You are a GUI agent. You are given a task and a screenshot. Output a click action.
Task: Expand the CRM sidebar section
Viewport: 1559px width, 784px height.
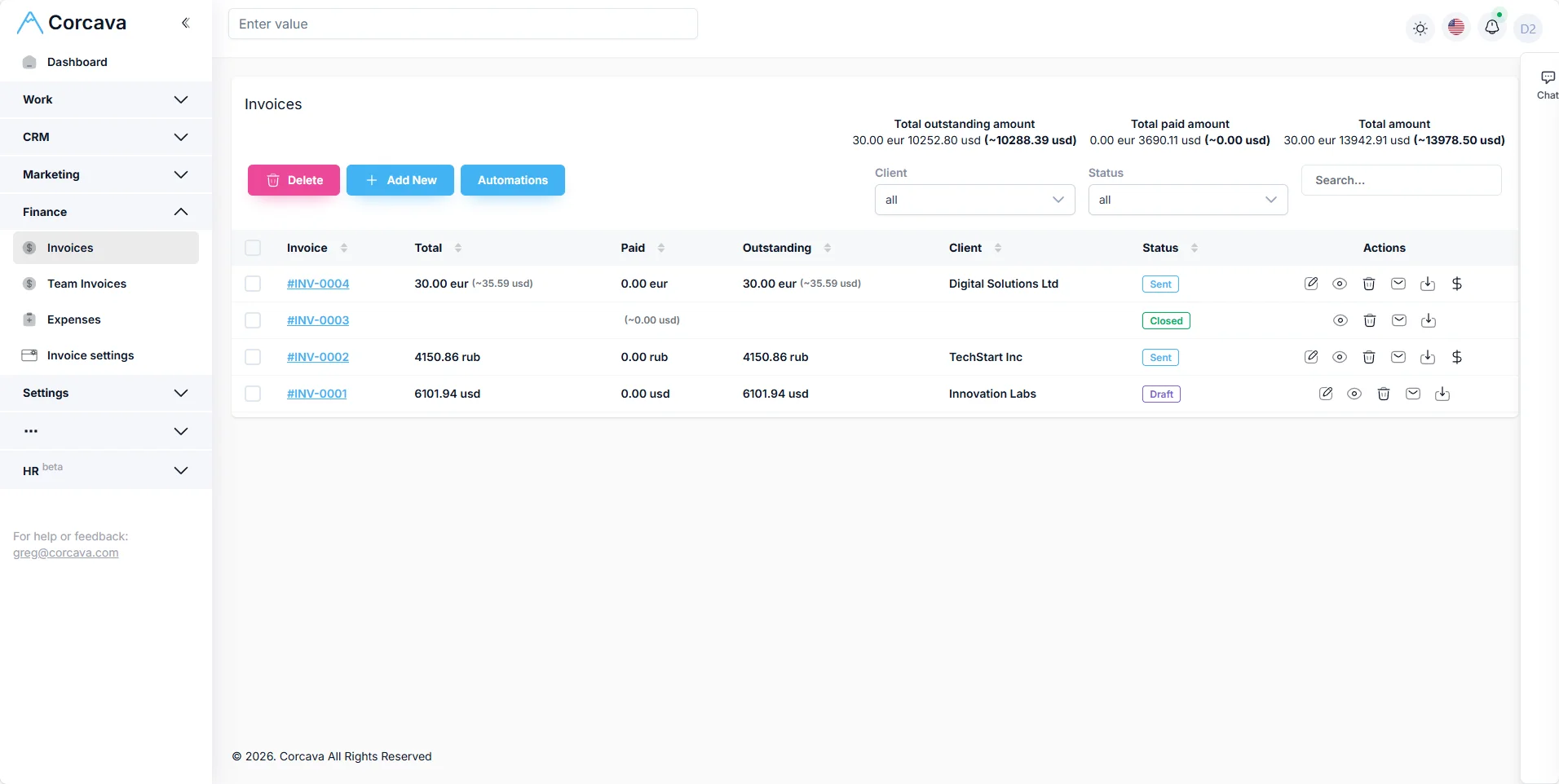(x=106, y=137)
